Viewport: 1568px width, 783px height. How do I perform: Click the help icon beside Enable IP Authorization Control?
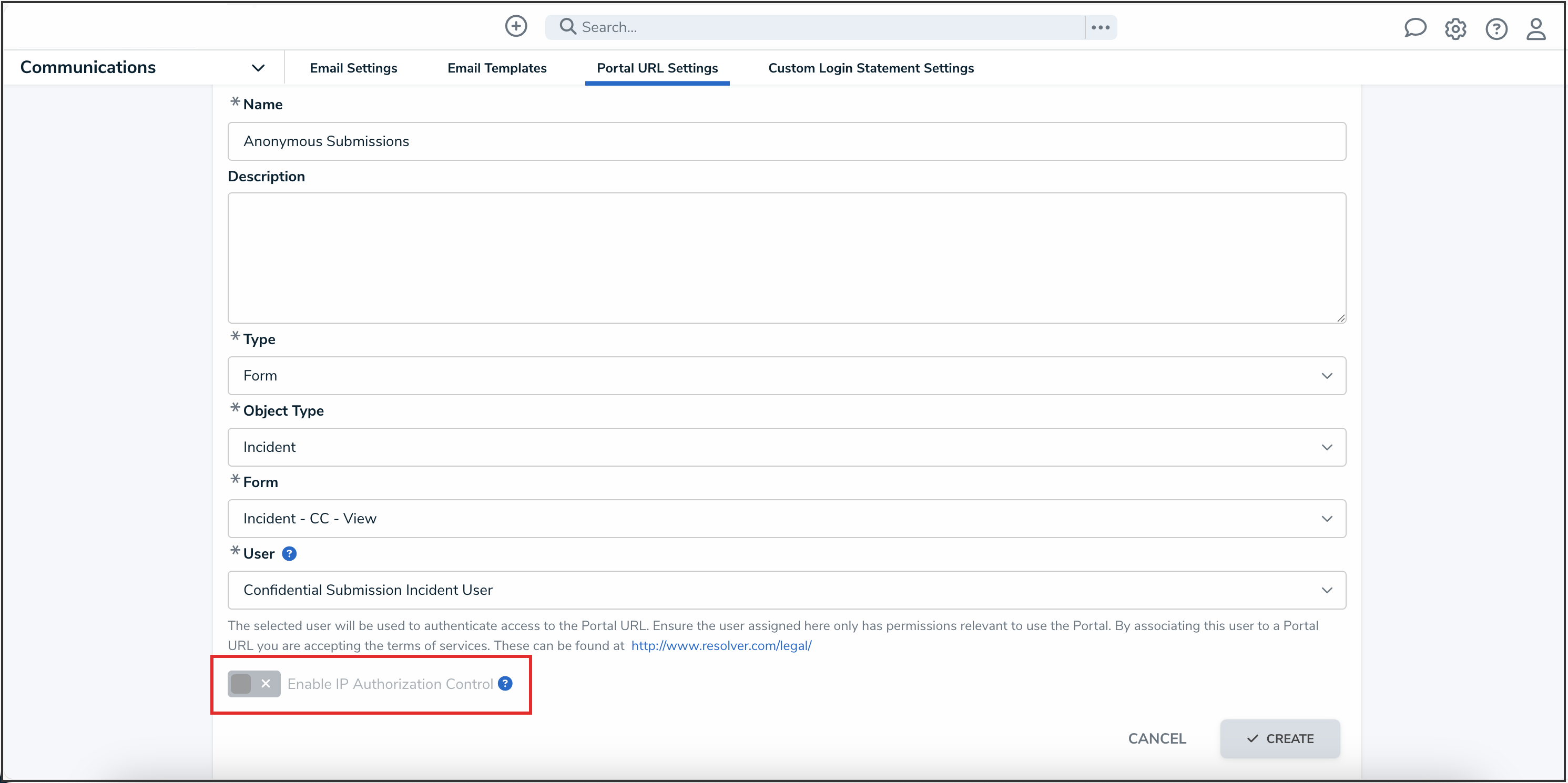coord(504,684)
